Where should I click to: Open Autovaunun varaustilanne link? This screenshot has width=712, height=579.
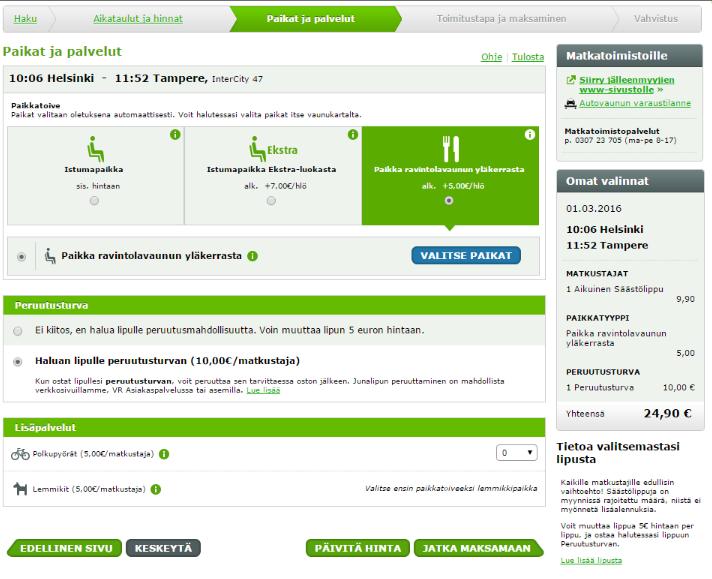pos(635,103)
